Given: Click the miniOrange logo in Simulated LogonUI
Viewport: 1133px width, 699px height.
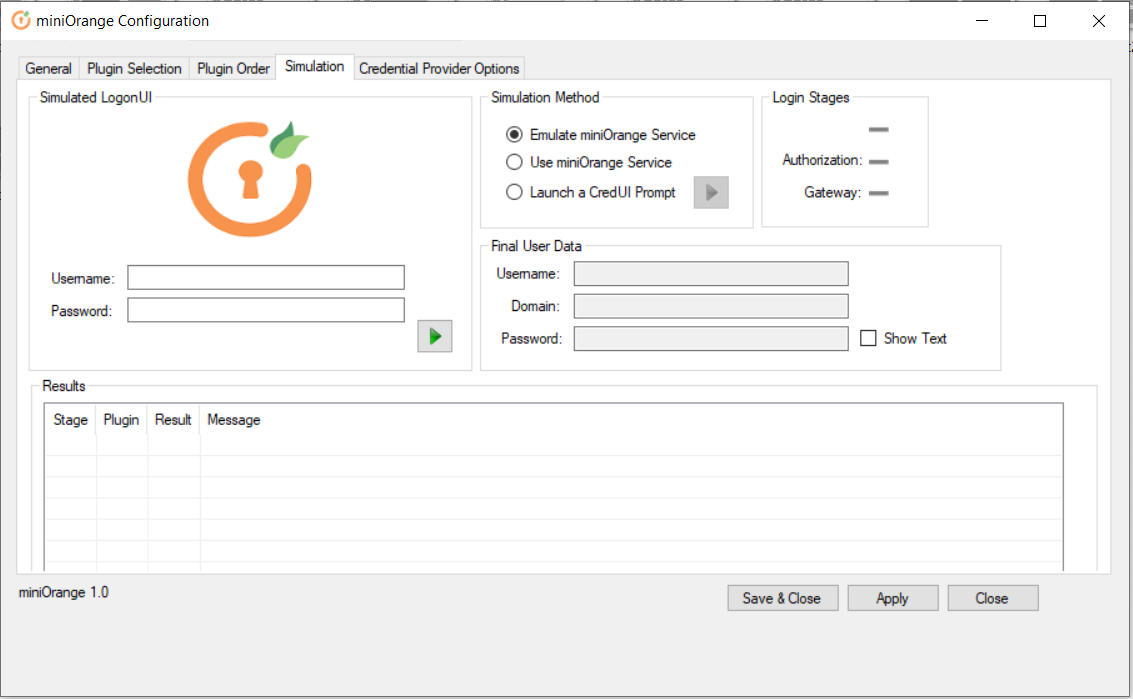Looking at the screenshot, I should click(x=250, y=179).
